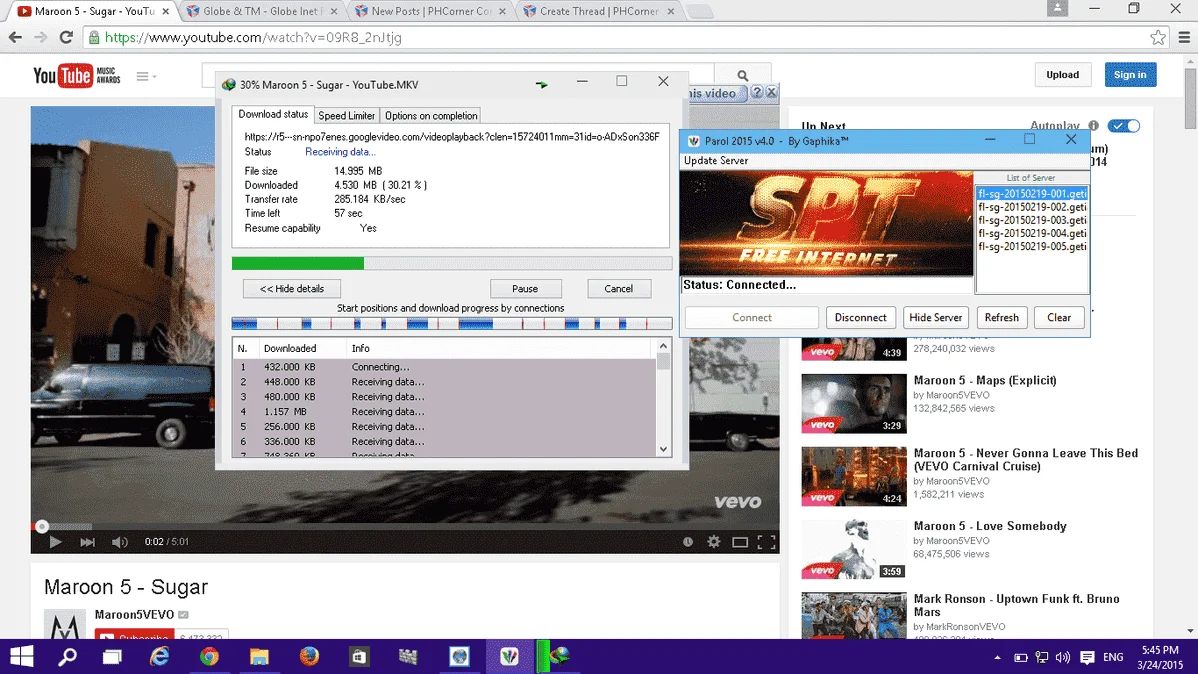1198x674 pixels.
Task: Play the Maroon 5 Sugar video
Action: [55, 542]
